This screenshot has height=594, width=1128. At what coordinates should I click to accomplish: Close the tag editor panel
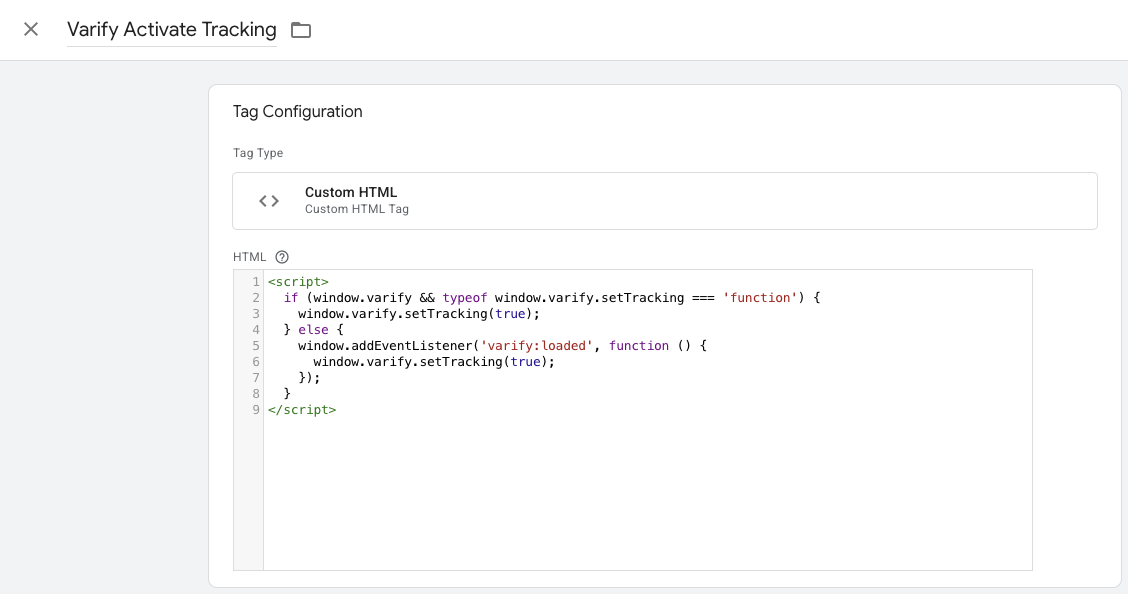click(31, 29)
